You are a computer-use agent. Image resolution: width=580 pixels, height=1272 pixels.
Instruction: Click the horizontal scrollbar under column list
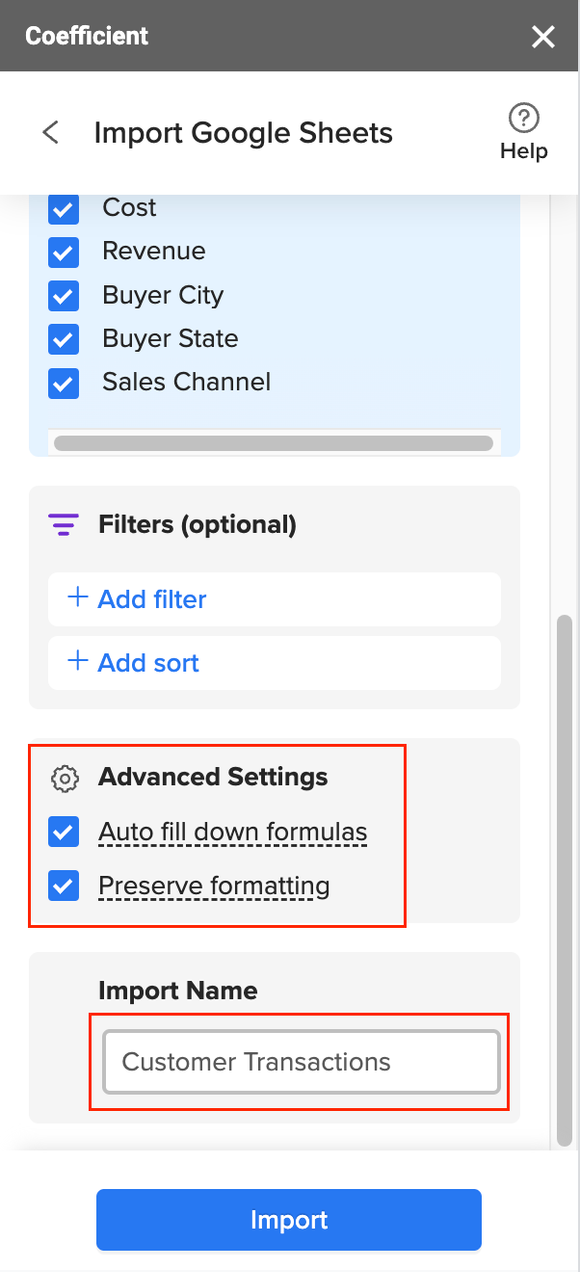point(273,443)
